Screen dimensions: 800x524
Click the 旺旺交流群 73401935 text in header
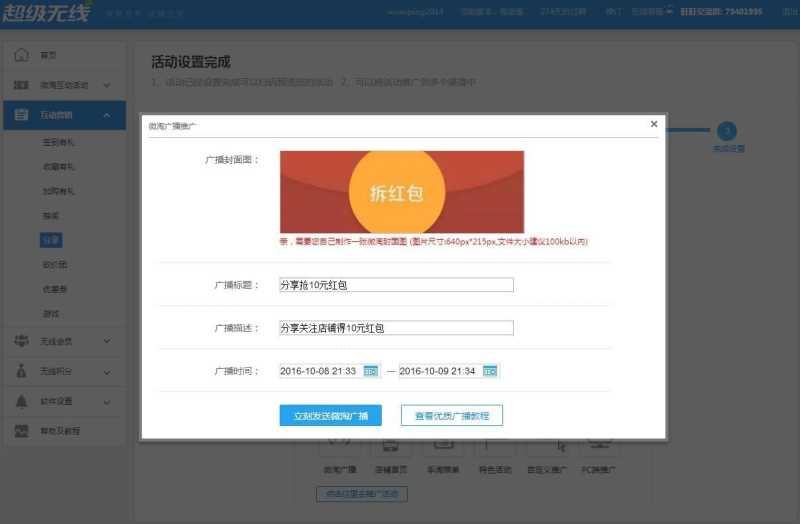pos(721,11)
